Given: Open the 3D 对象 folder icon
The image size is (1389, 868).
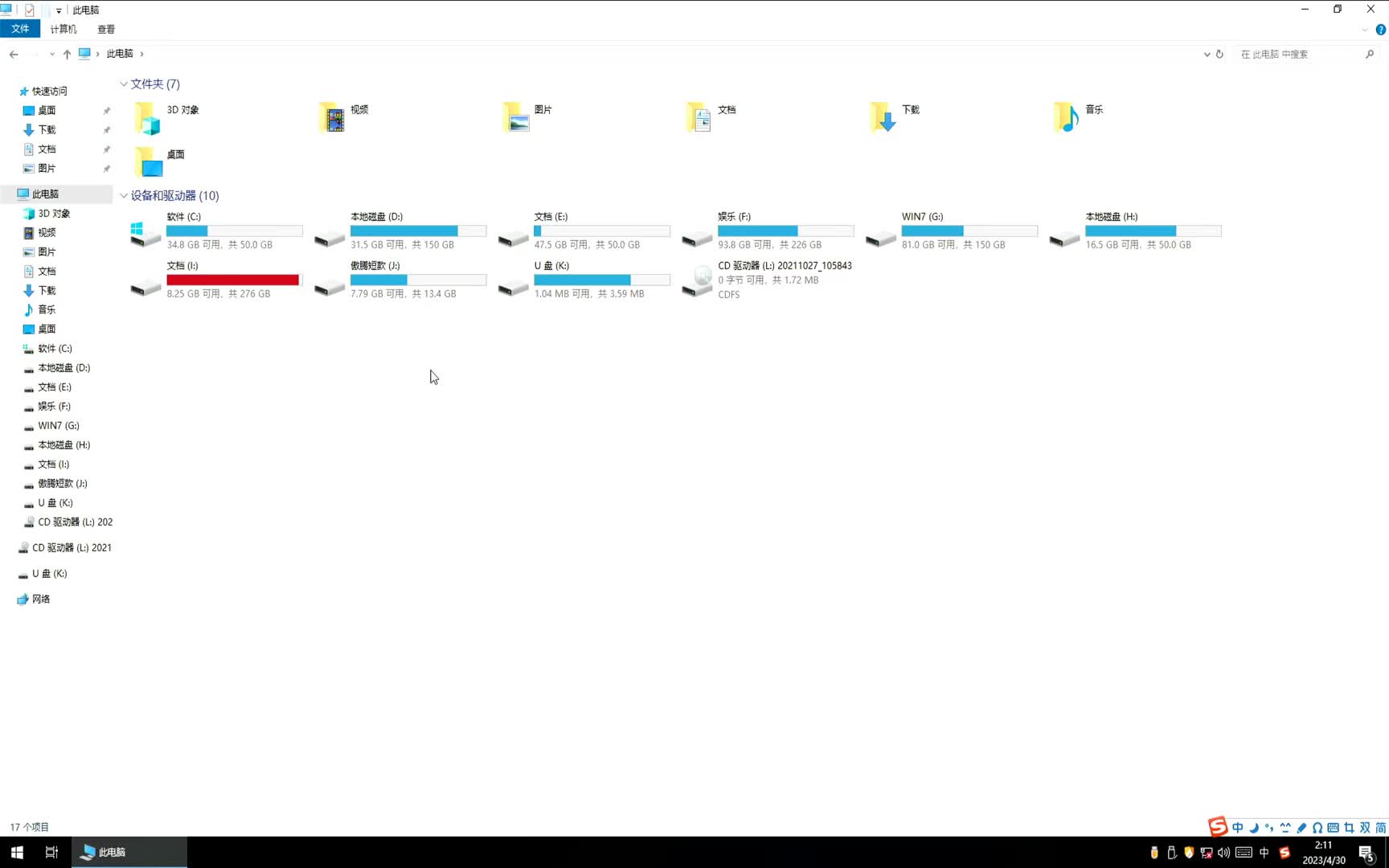Looking at the screenshot, I should (147, 117).
